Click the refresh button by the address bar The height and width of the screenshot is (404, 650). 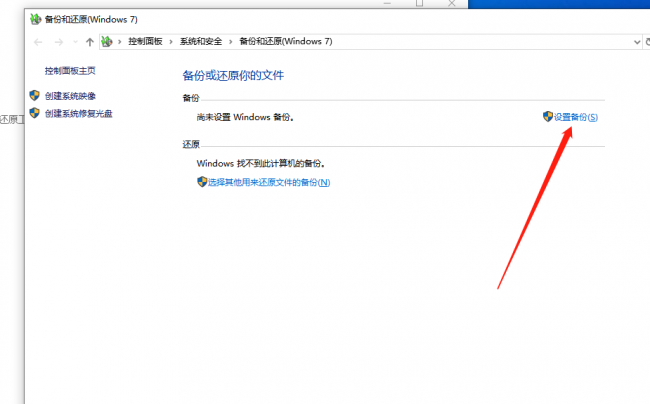647,42
